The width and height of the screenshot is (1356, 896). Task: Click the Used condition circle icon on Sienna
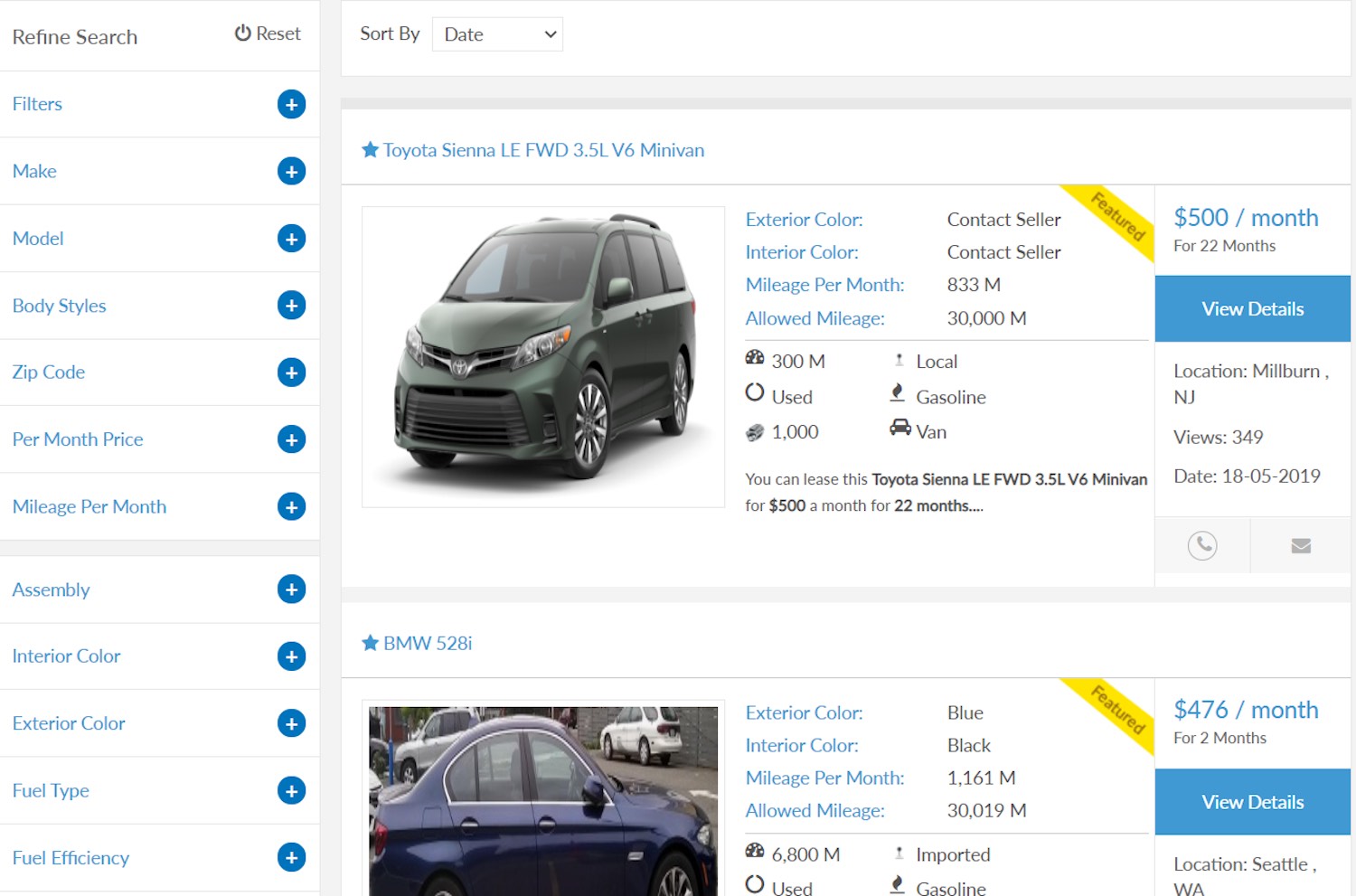[x=755, y=393]
